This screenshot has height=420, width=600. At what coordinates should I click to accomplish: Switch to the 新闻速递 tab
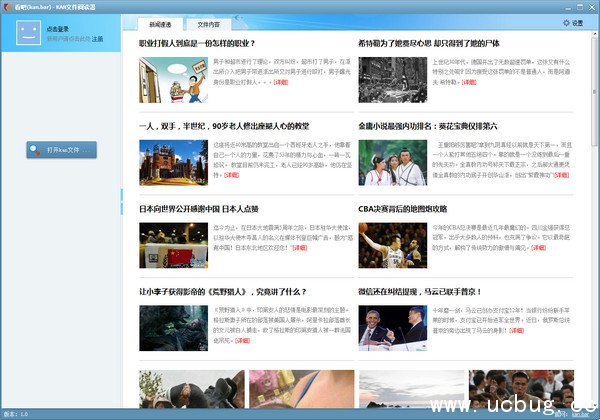(x=160, y=22)
